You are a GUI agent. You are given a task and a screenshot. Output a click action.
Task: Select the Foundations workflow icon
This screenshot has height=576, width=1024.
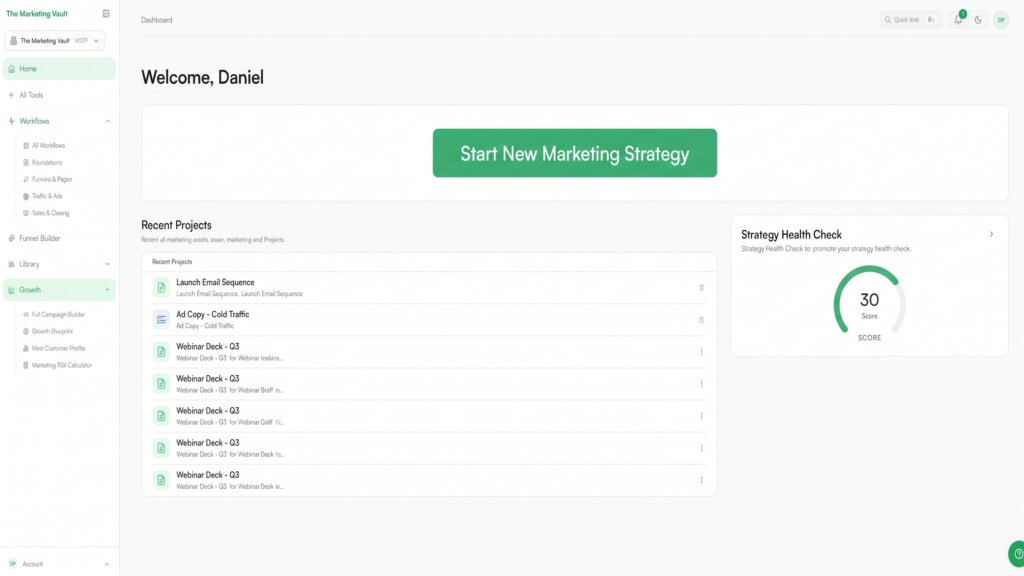pos(26,163)
